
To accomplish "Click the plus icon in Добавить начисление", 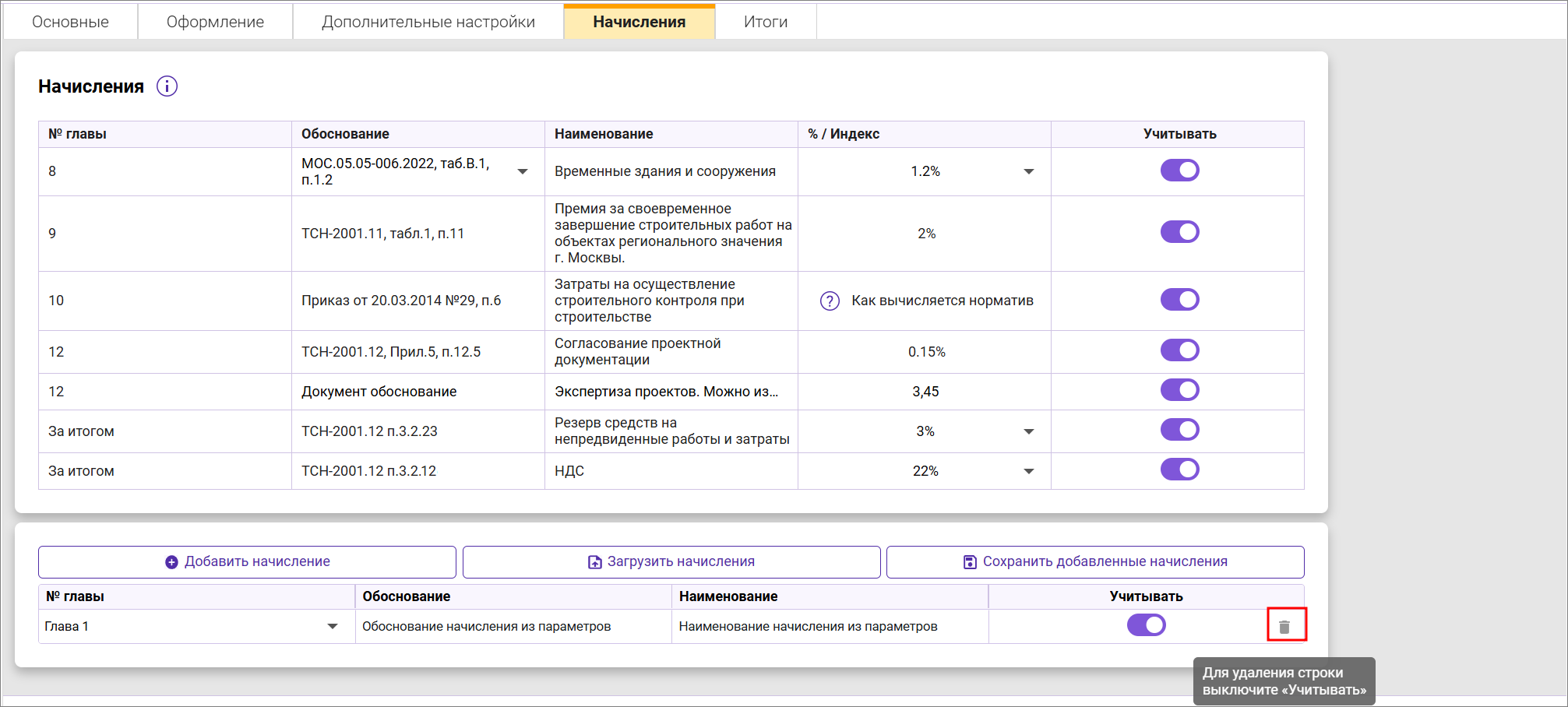I will pos(171,562).
